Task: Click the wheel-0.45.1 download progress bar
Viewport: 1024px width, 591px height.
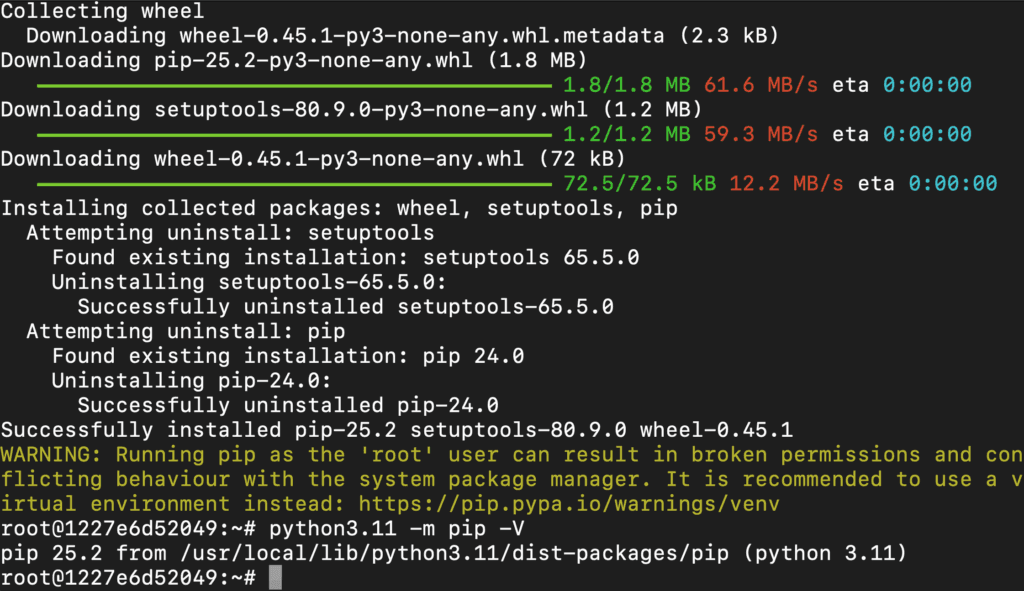Action: 293,183
